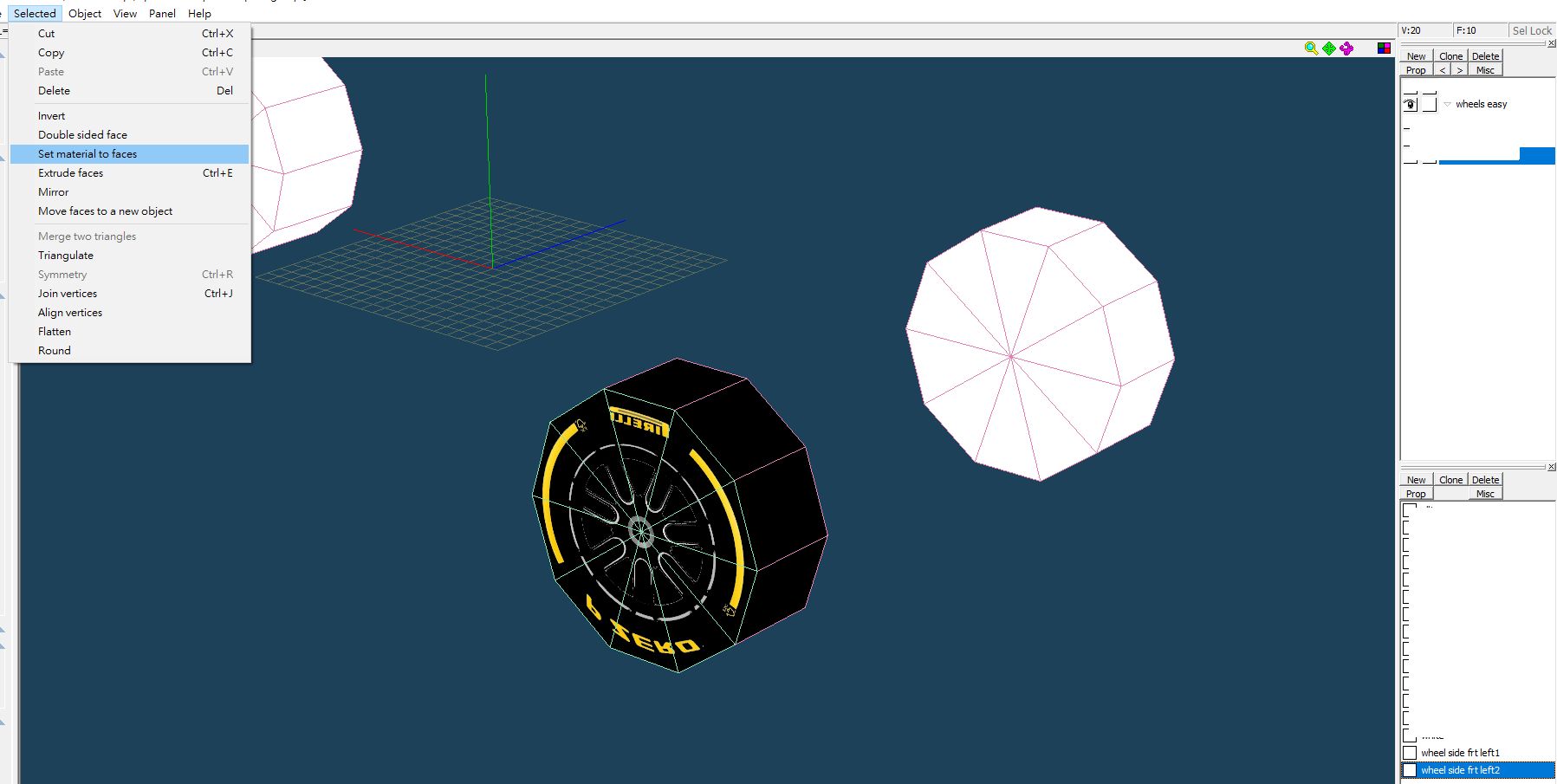The height and width of the screenshot is (784, 1557).
Task: Click the yellow magnifier zoom icon
Action: point(1311,49)
